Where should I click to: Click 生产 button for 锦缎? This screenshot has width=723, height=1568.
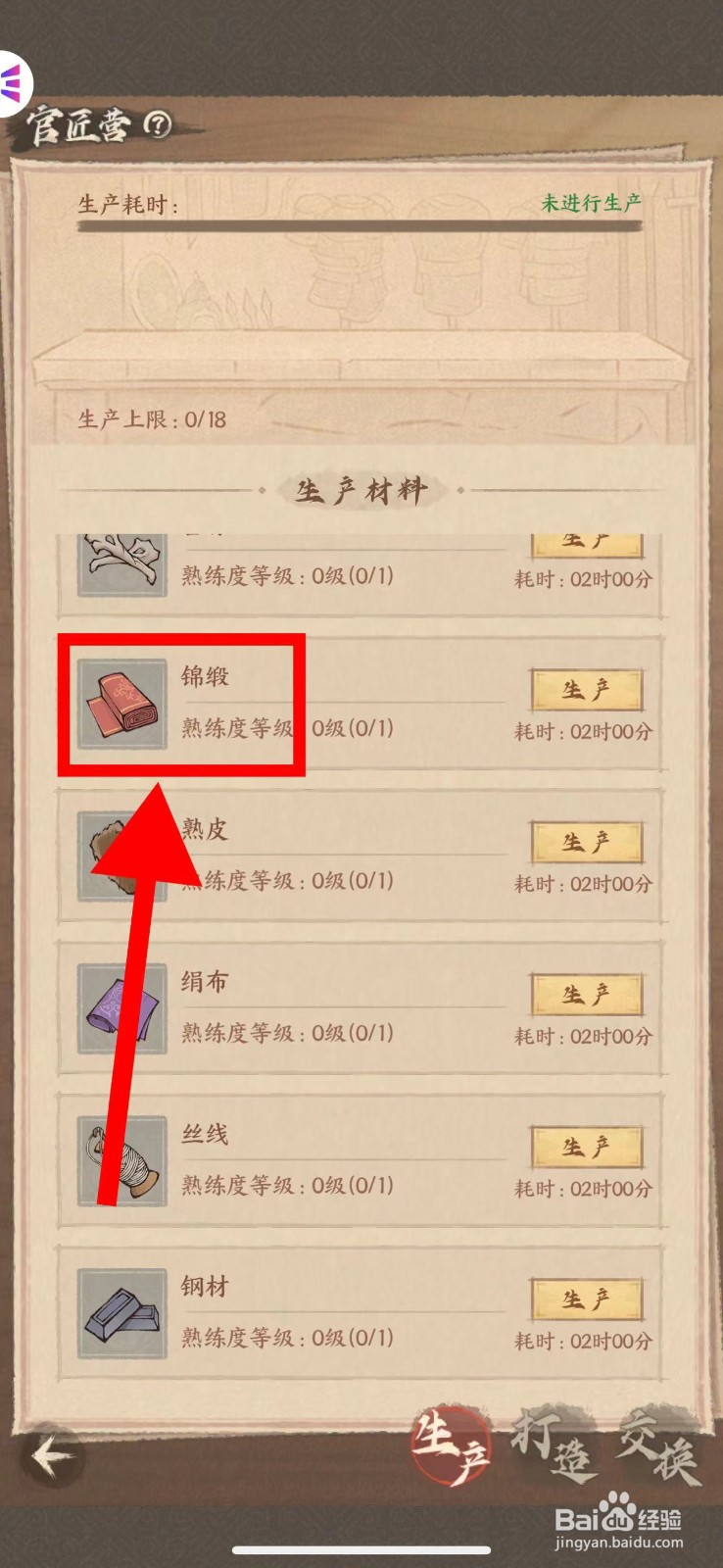(x=587, y=690)
